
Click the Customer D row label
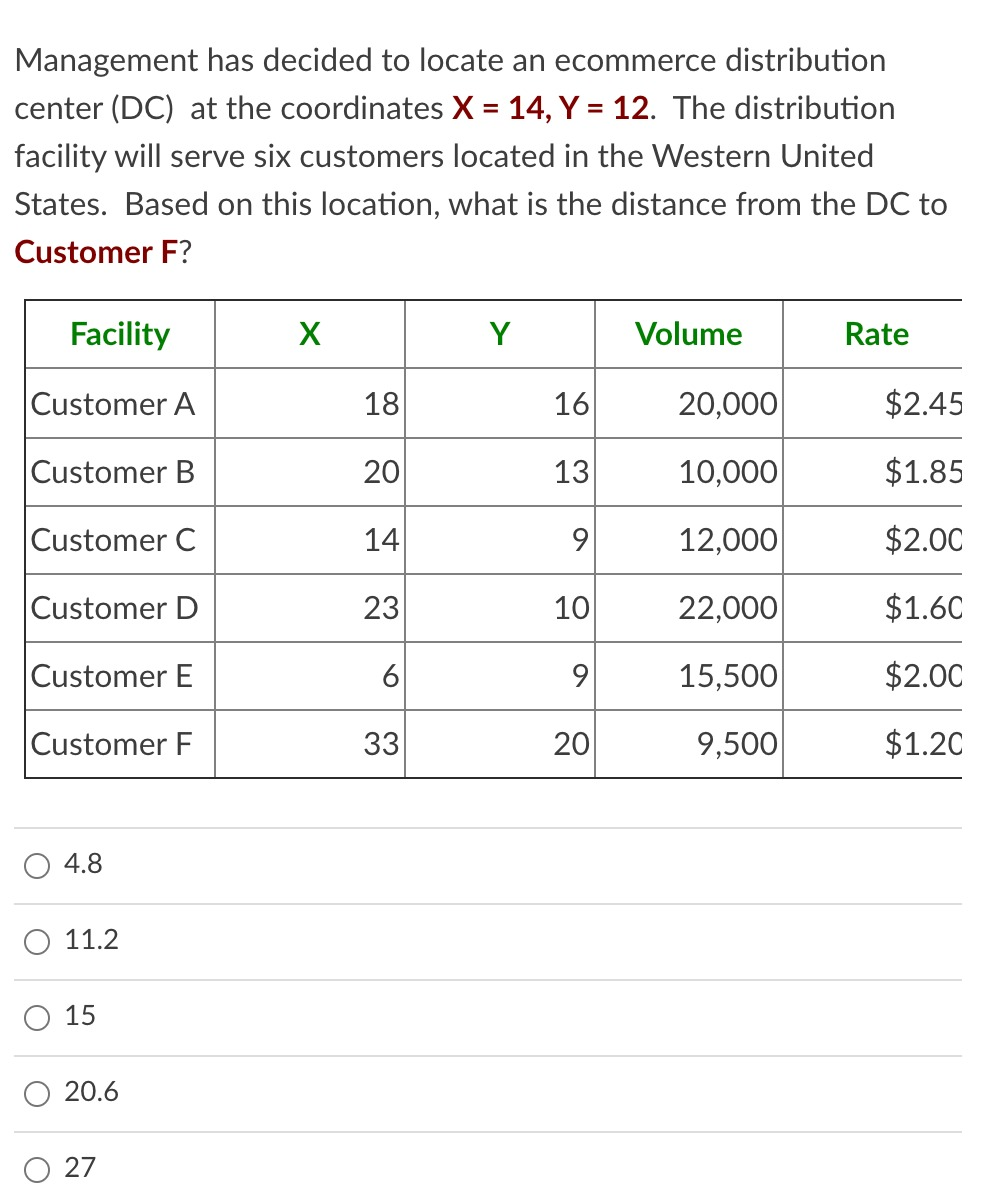[115, 607]
